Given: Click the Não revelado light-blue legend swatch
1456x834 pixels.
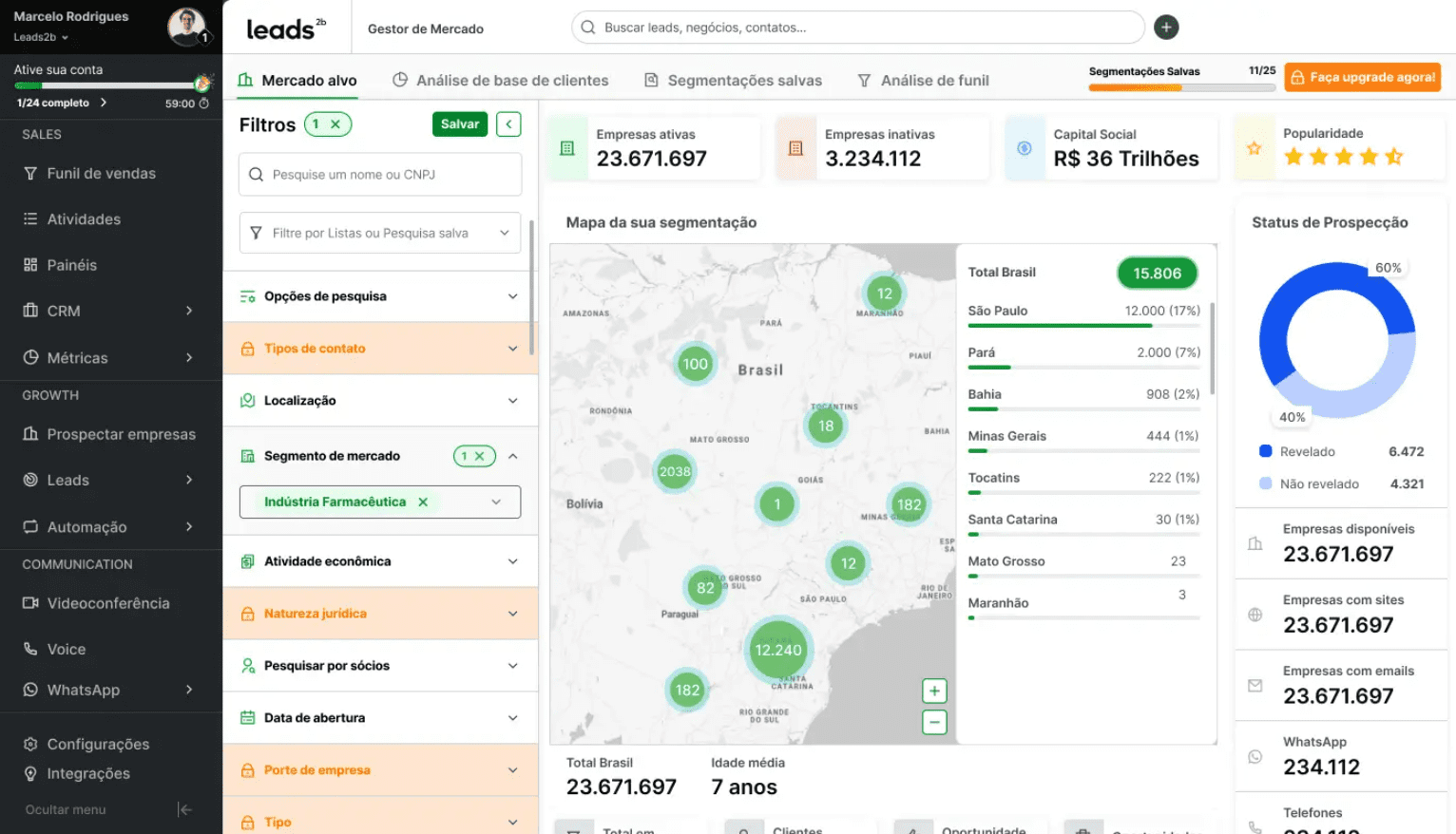Looking at the screenshot, I should [1266, 483].
